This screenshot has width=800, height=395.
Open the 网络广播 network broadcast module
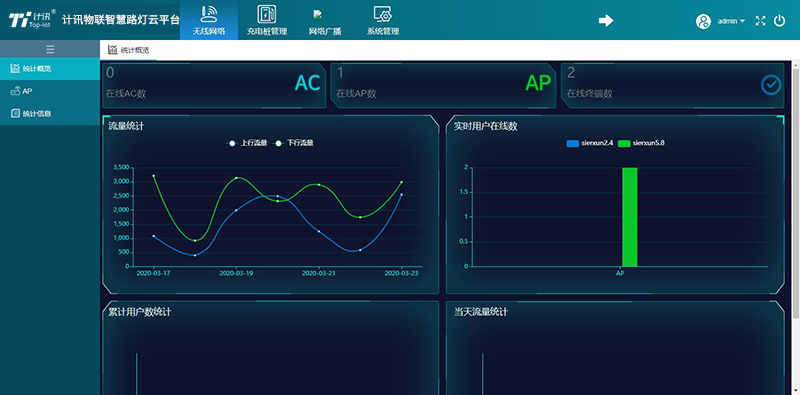click(x=325, y=20)
